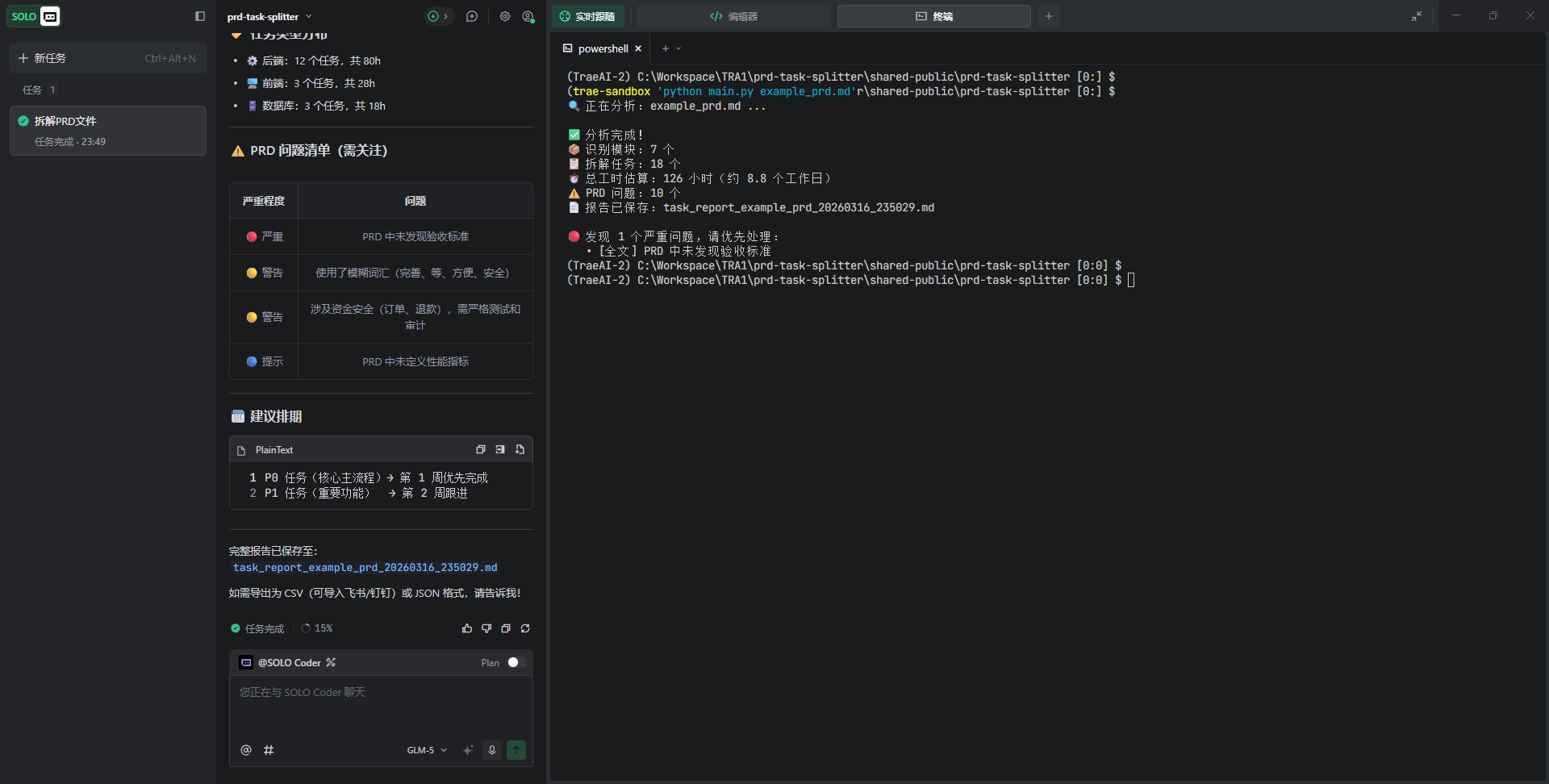Close the powershell terminal tab

pyautogui.click(x=638, y=48)
